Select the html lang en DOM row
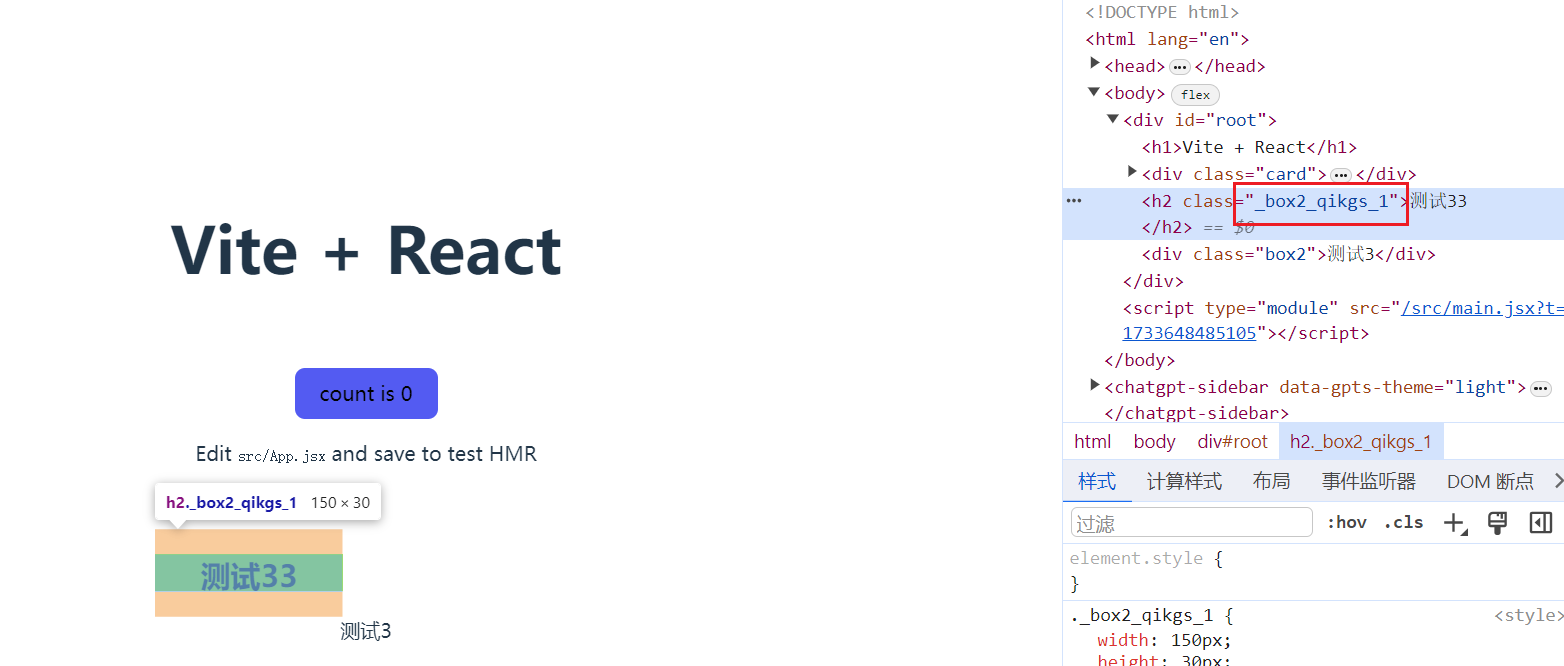This screenshot has height=666, width=1564. coord(1167,40)
